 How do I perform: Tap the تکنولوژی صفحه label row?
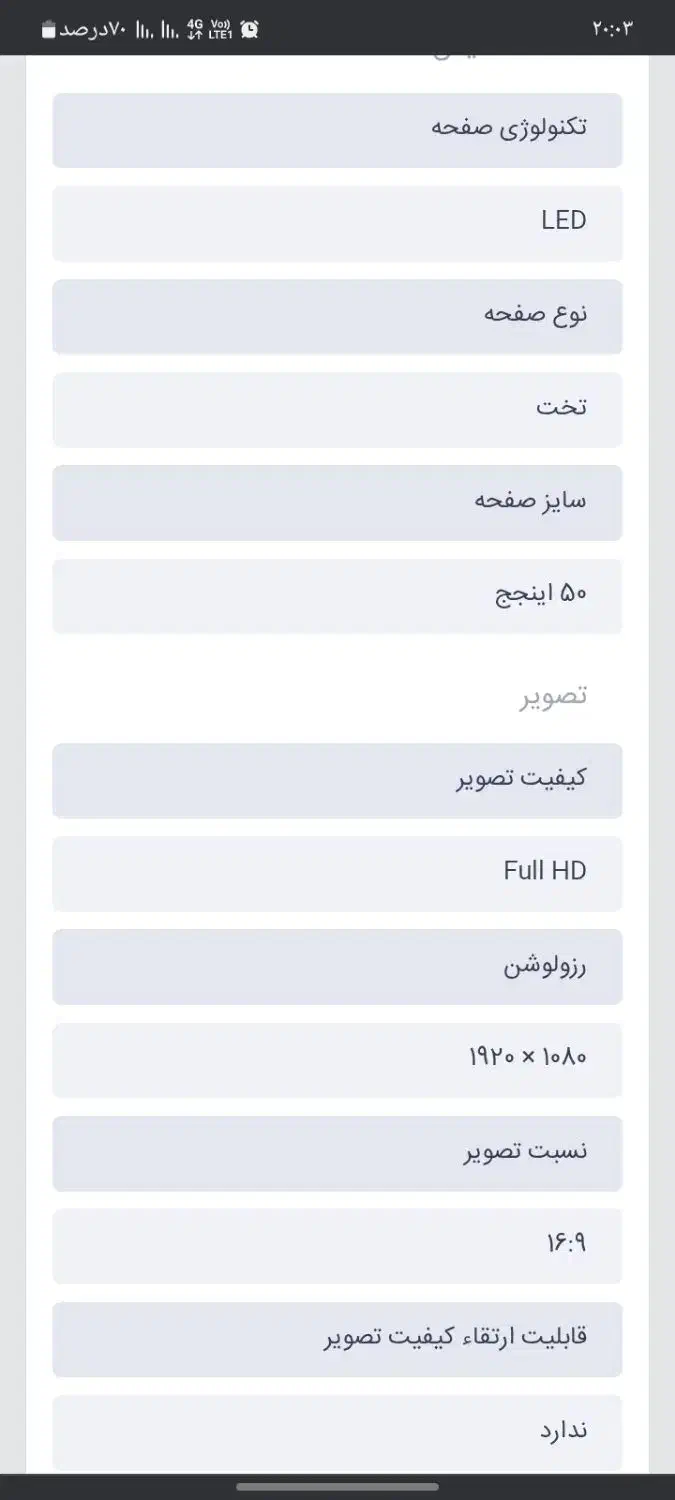337,130
